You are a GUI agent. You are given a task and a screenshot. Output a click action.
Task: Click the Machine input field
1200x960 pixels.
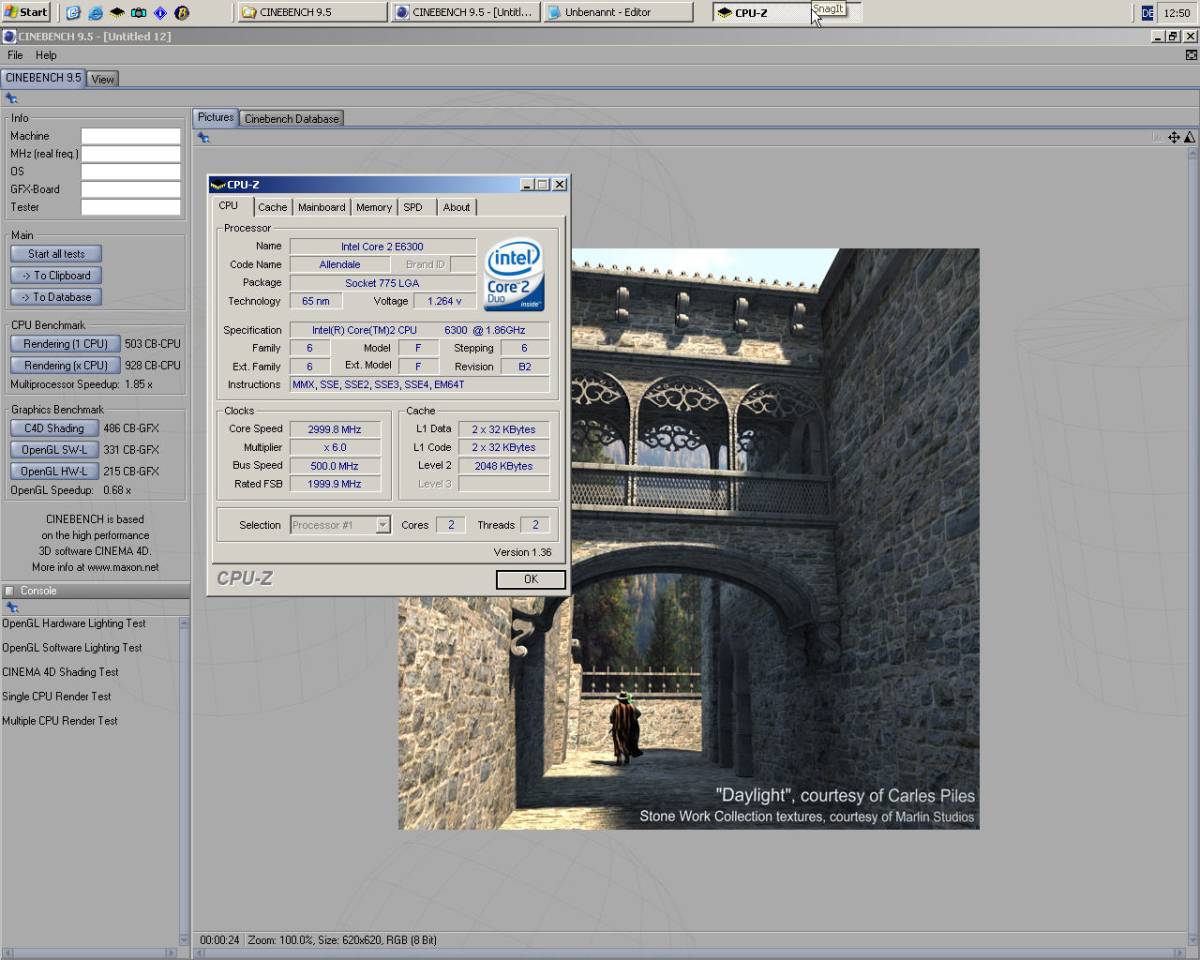click(130, 136)
